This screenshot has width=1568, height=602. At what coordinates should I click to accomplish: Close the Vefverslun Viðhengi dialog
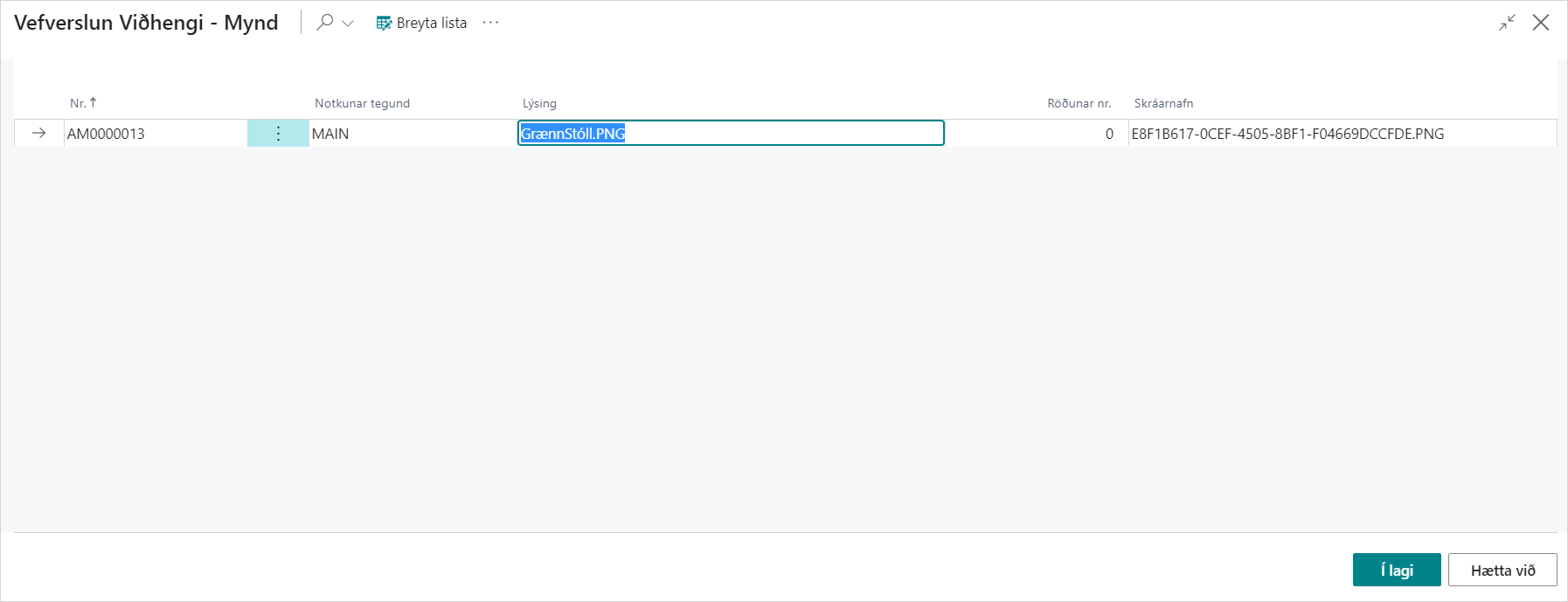pos(1540,23)
